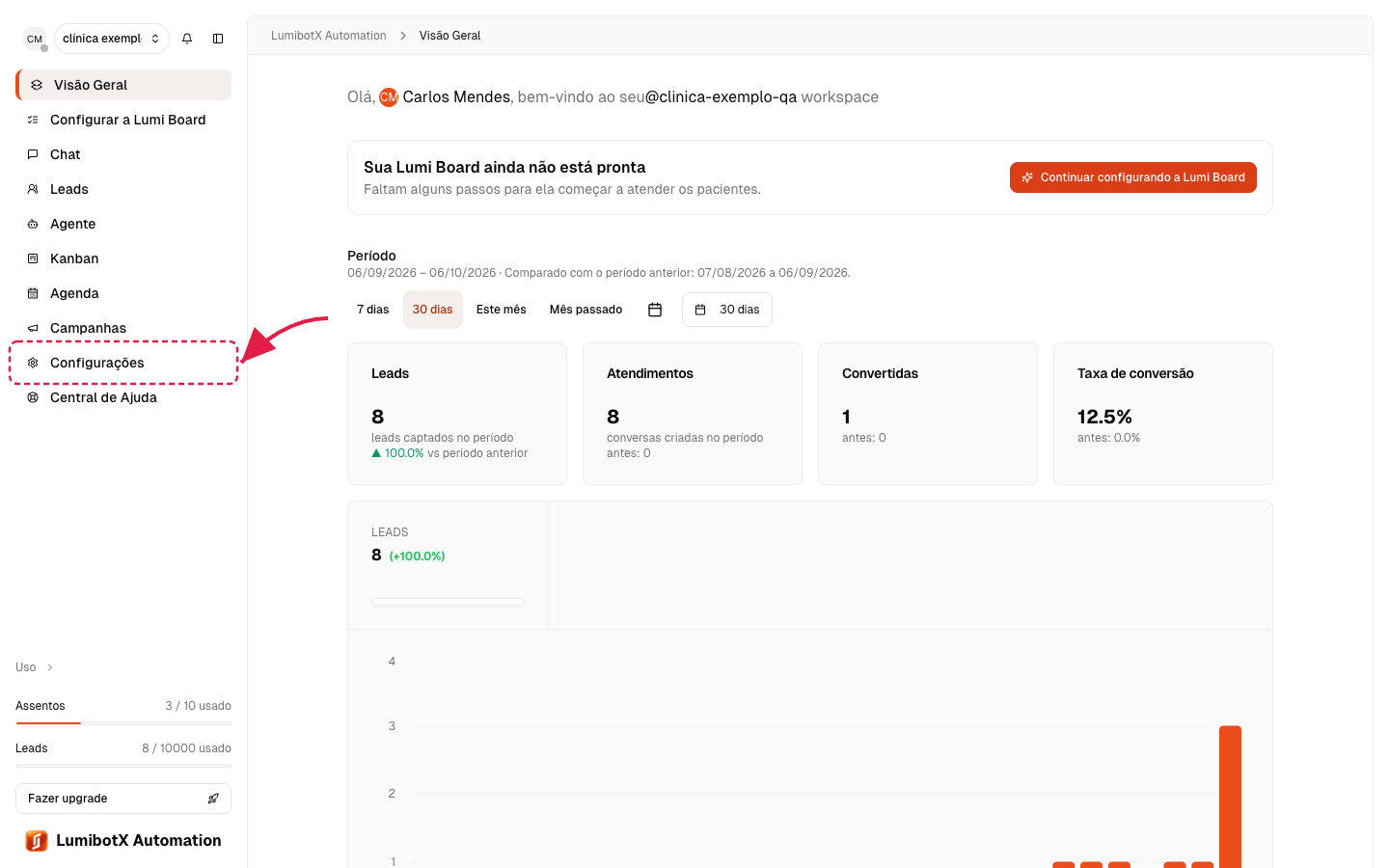
Task: Click Carlos Mendes name in greeting
Action: tap(456, 96)
